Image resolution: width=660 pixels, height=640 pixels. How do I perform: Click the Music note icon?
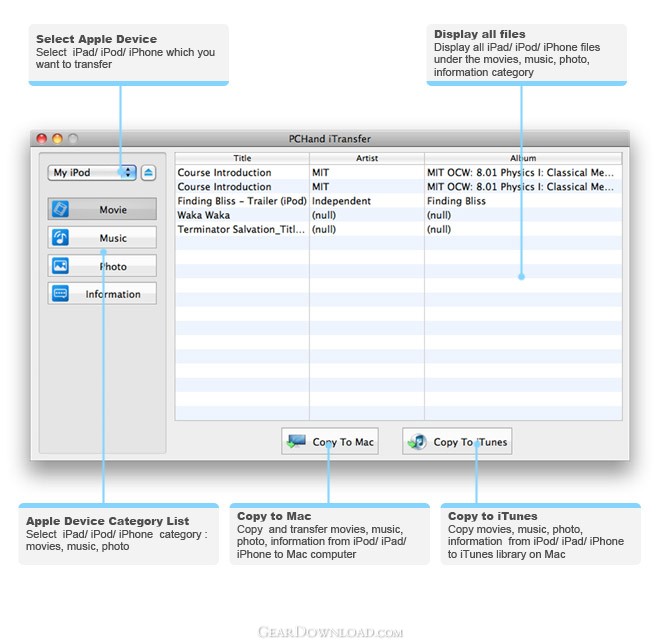60,237
